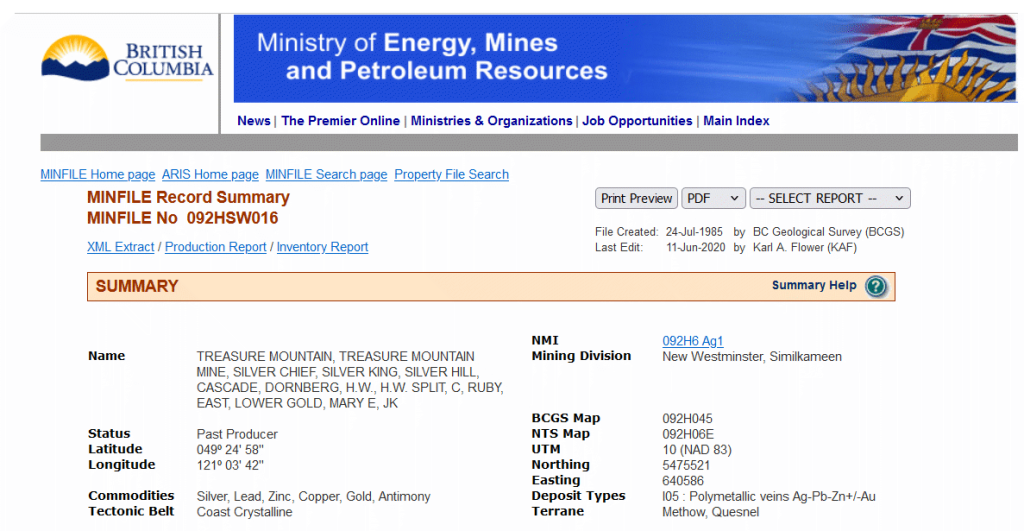Click the TREASURE MOUNTAIN name text
This screenshot has width=1024, height=531.
pos(350,380)
